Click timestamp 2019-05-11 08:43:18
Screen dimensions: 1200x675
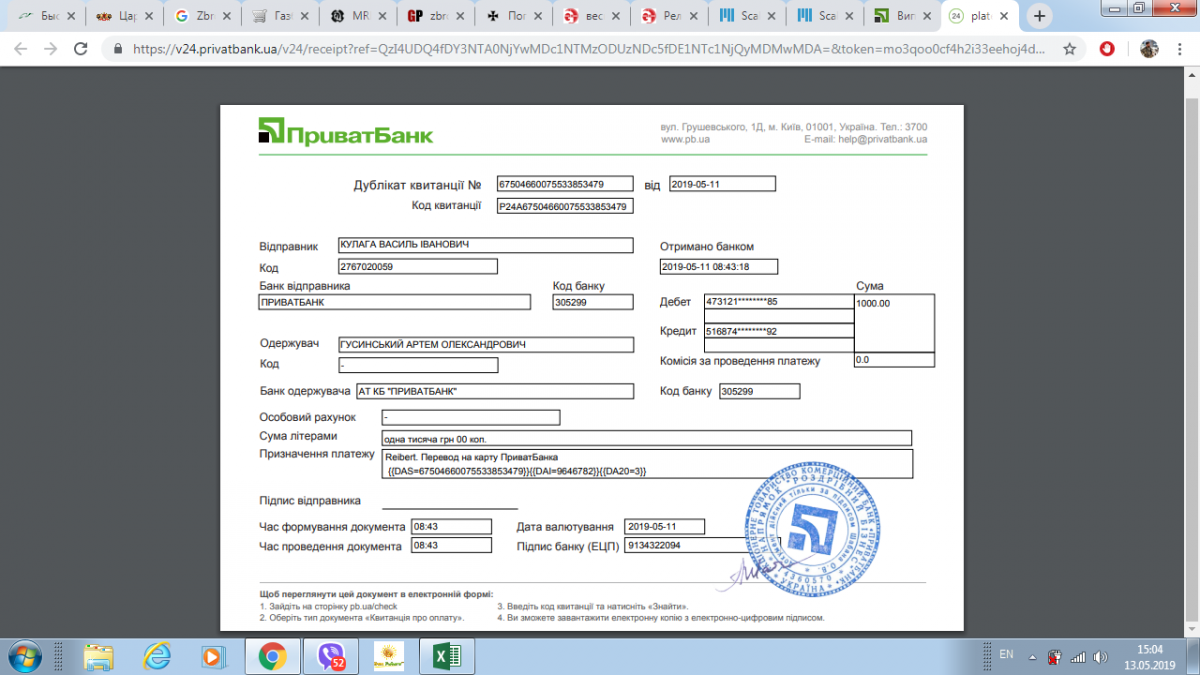tap(719, 266)
